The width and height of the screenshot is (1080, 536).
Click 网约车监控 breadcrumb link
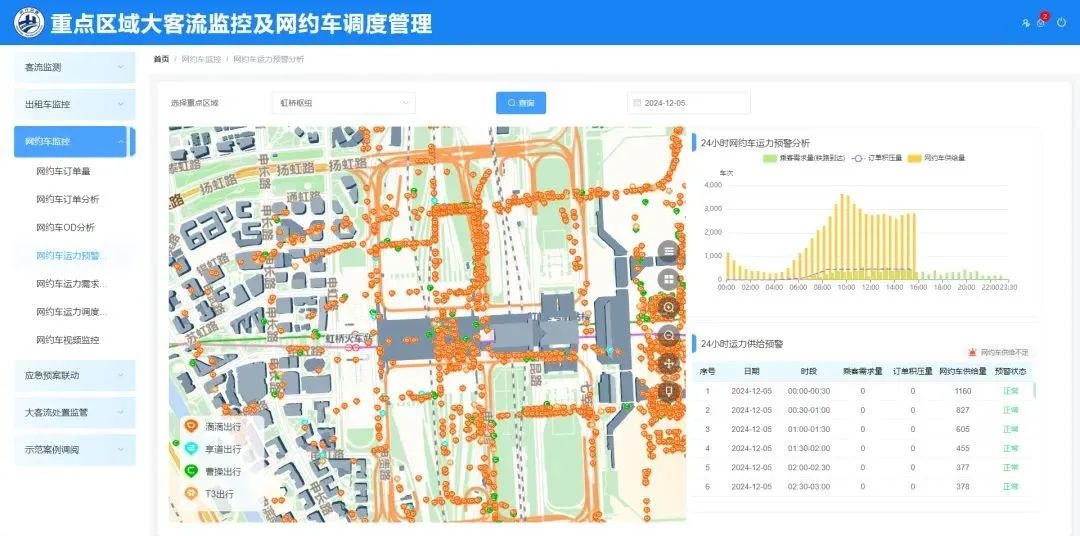coord(201,59)
